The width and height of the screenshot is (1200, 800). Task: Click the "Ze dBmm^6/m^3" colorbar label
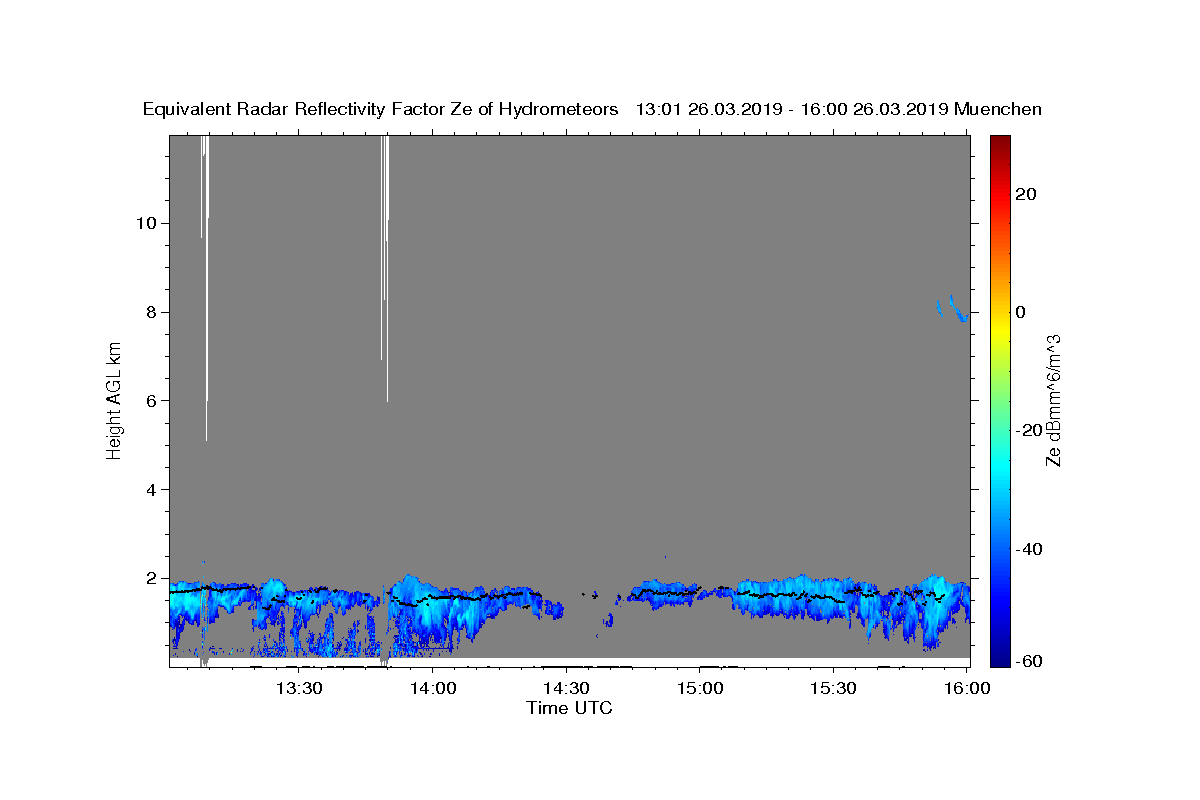1053,400
